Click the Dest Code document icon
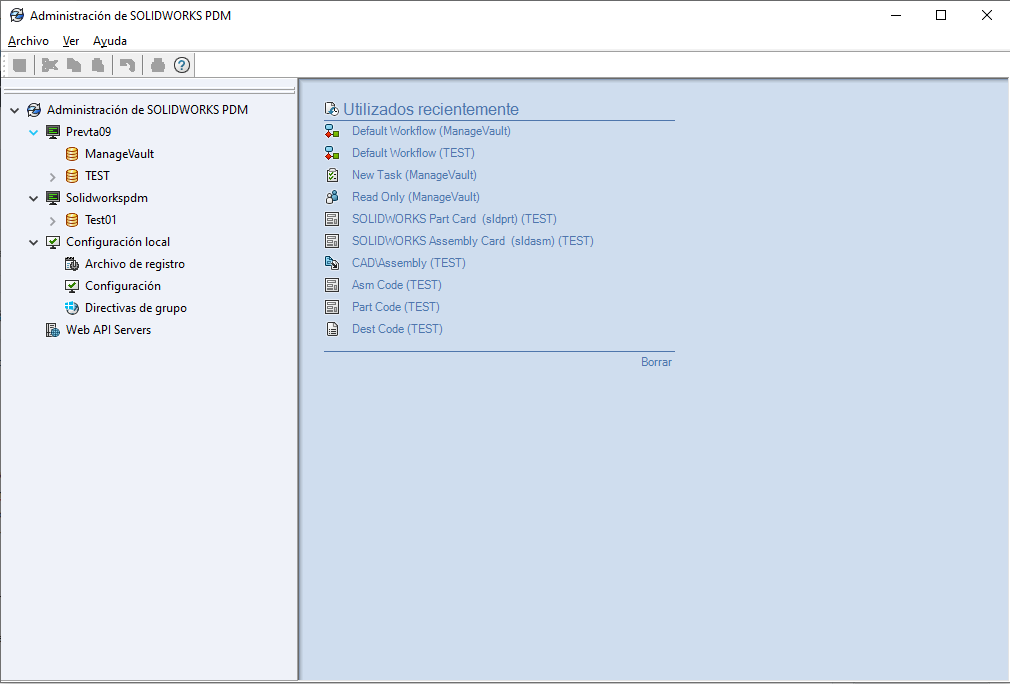The height and width of the screenshot is (684, 1010). (x=332, y=329)
